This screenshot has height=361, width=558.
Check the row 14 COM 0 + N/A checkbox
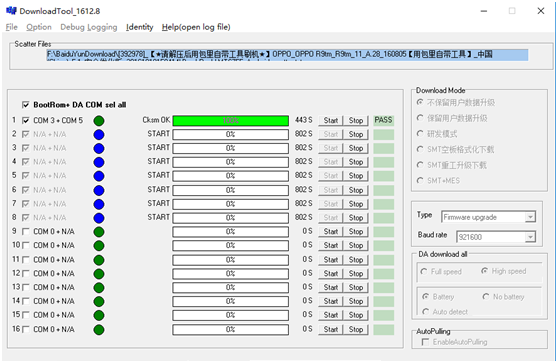pyautogui.click(x=26, y=301)
